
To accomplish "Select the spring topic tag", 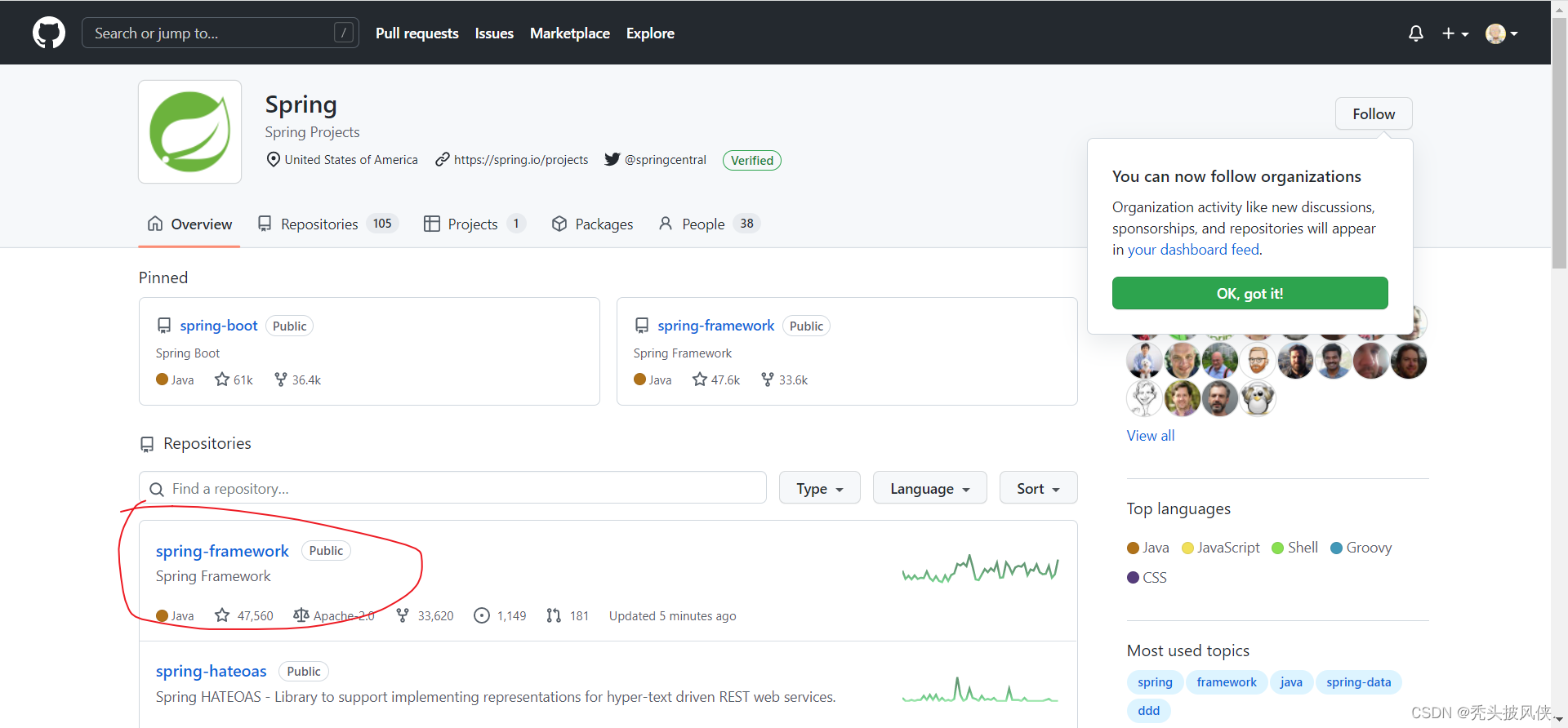I will (1155, 682).
